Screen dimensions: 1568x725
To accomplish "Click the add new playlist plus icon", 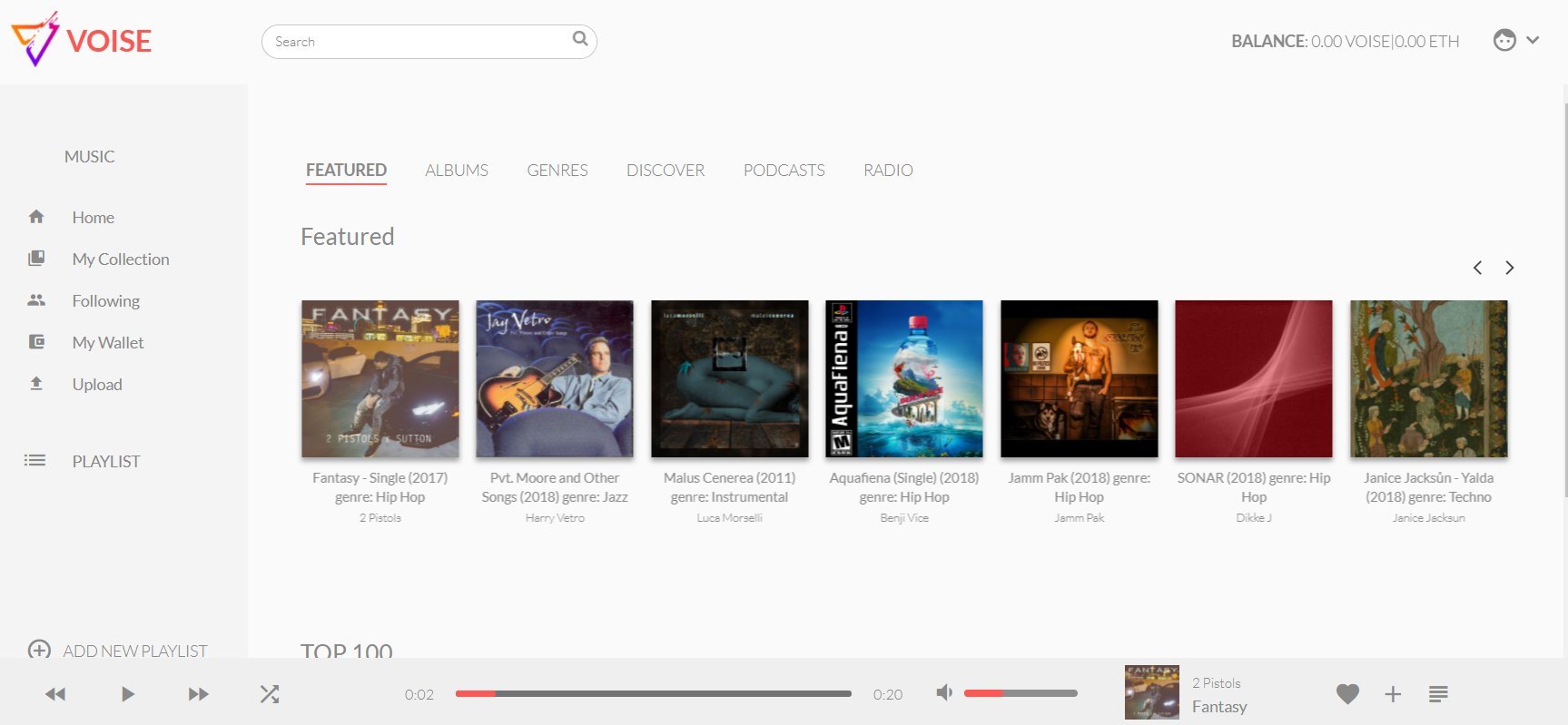I will 39,650.
